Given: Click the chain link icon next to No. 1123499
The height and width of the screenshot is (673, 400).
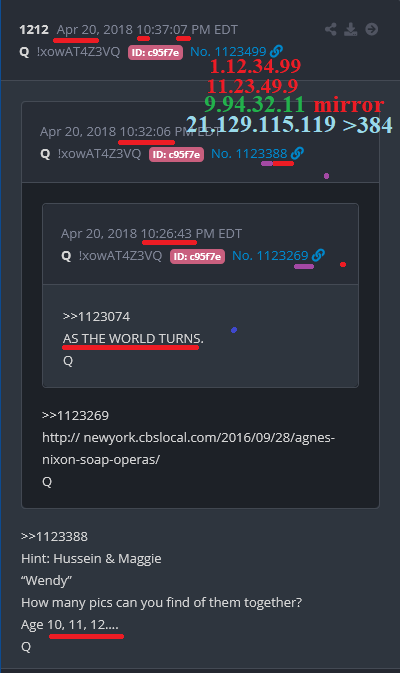Looking at the screenshot, I should tap(276, 52).
